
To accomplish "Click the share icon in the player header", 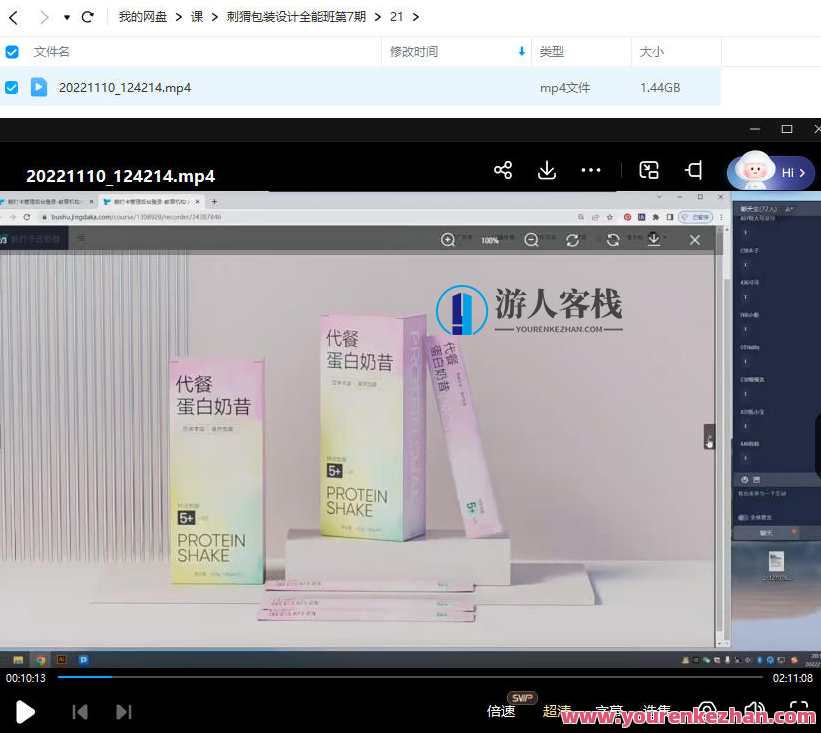I will (503, 170).
